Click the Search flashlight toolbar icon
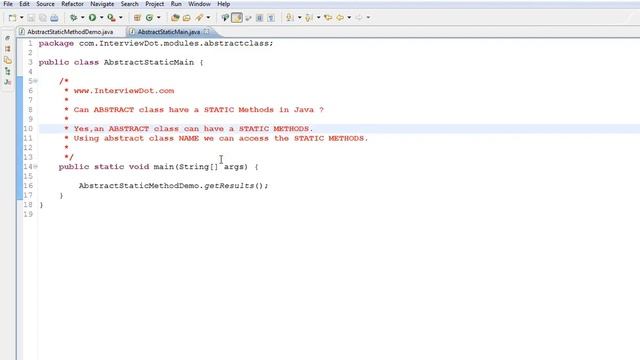The height and width of the screenshot is (360, 640). [x=199, y=18]
